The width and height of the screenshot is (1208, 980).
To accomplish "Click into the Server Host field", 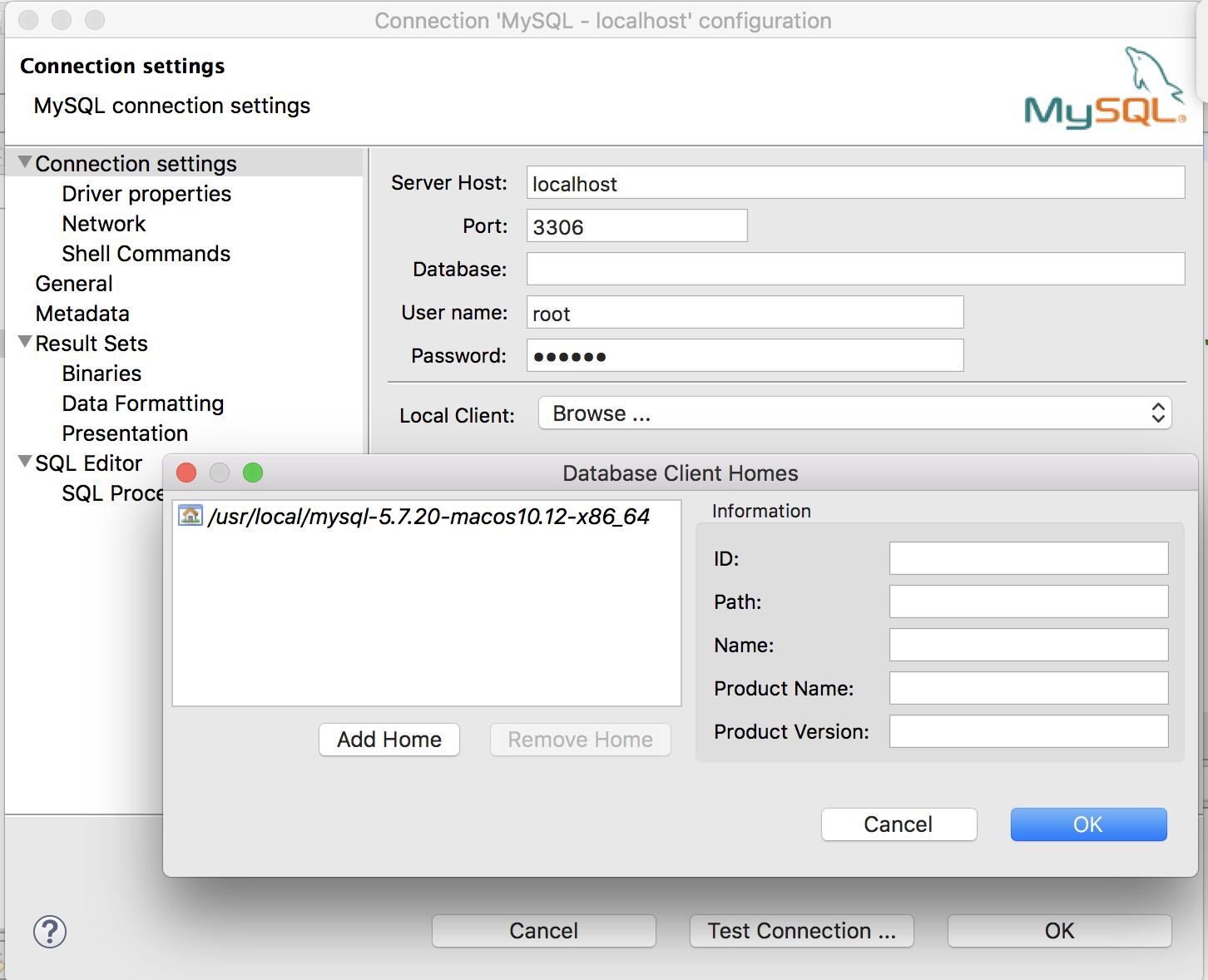I will (x=855, y=182).
